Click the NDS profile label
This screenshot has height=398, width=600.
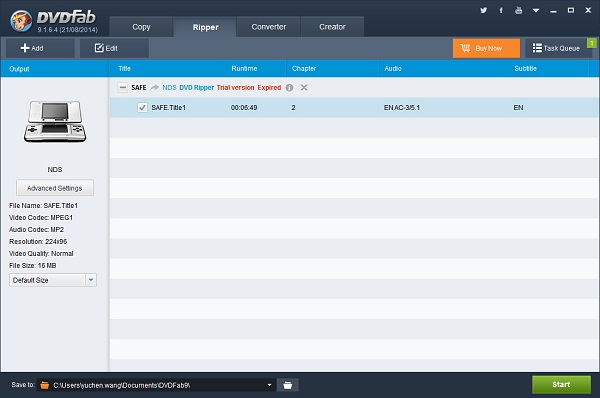click(x=55, y=170)
